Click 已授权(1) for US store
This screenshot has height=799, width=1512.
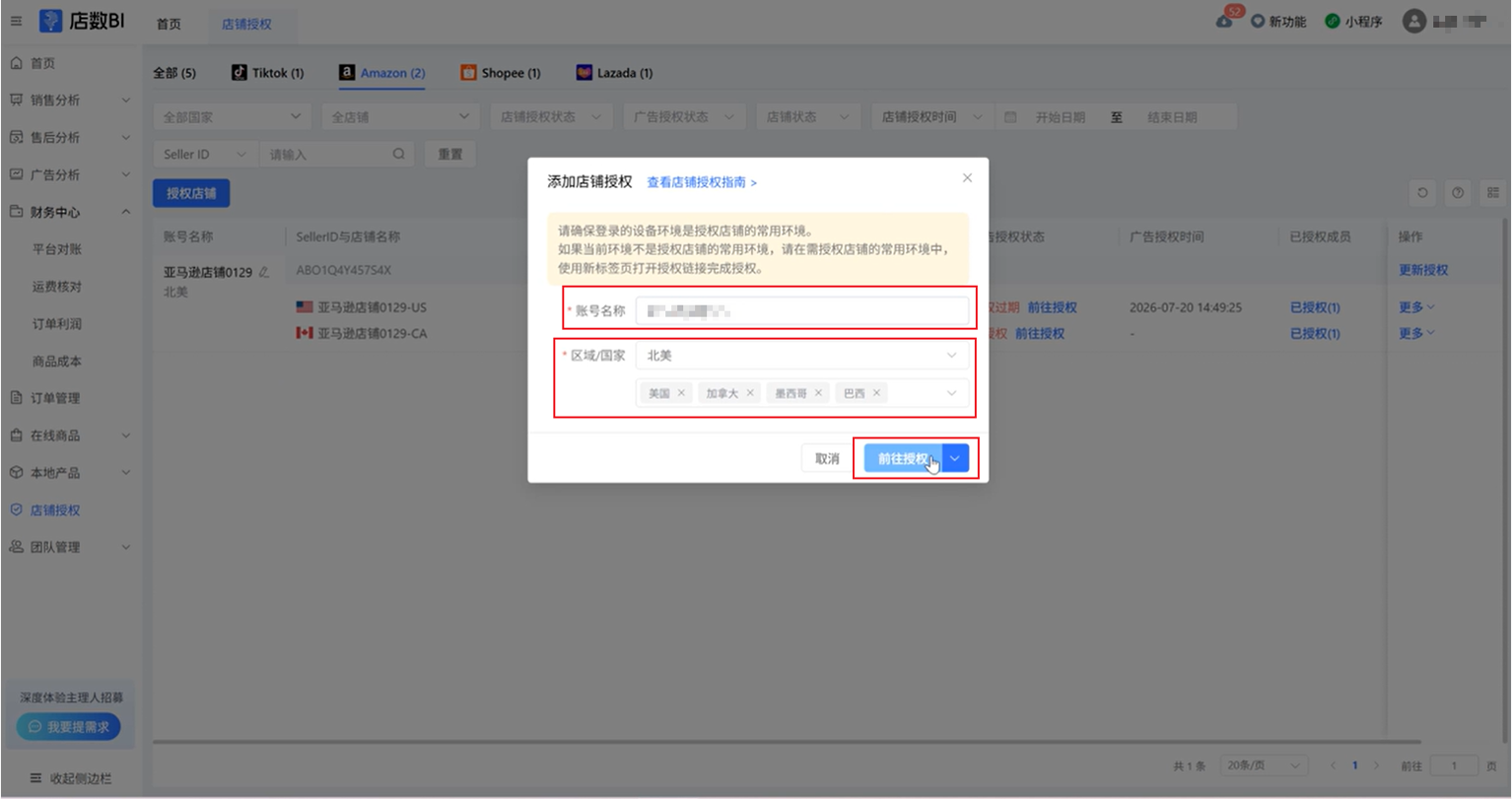click(1315, 307)
